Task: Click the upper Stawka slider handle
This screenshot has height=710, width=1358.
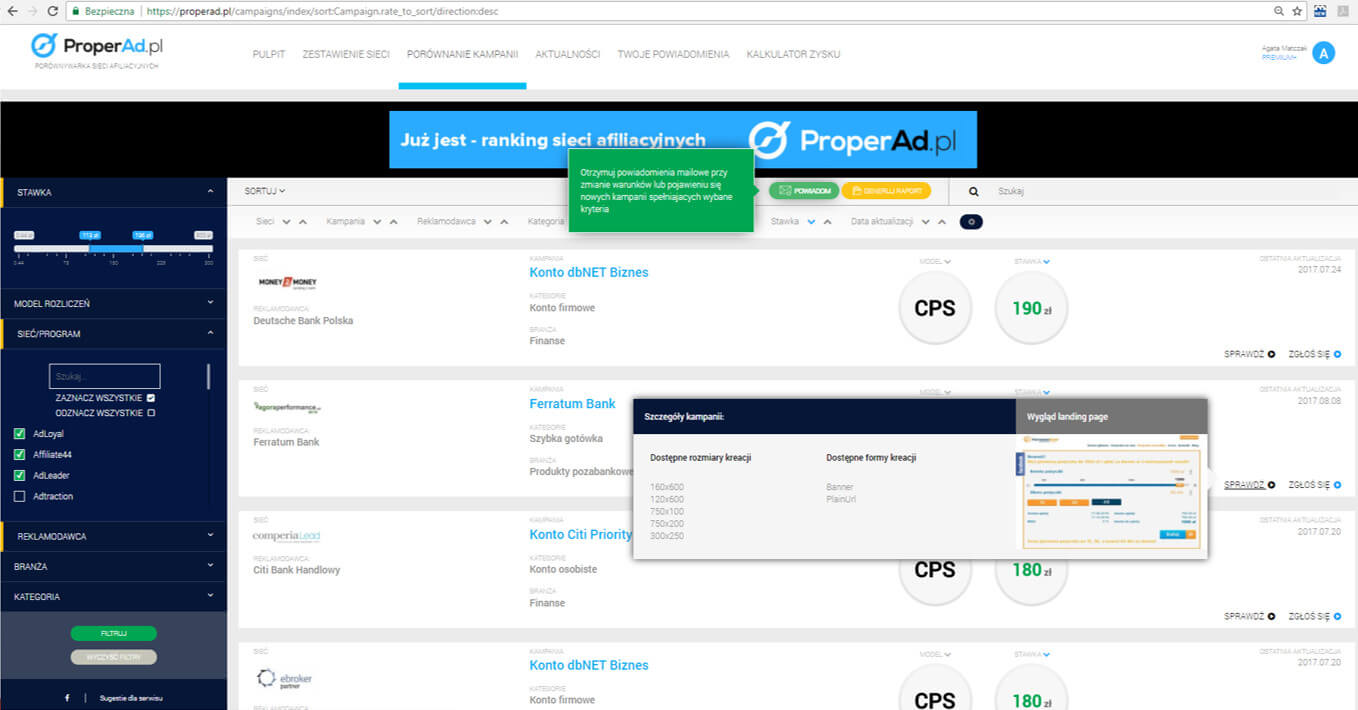Action: (142, 236)
